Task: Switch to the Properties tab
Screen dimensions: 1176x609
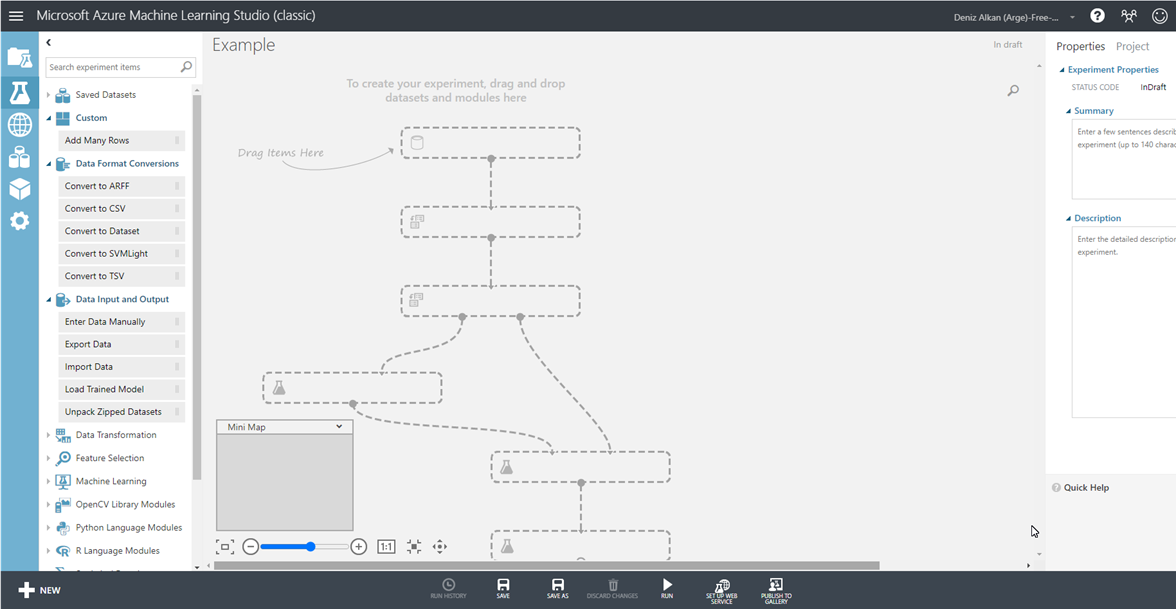Action: tap(1081, 46)
